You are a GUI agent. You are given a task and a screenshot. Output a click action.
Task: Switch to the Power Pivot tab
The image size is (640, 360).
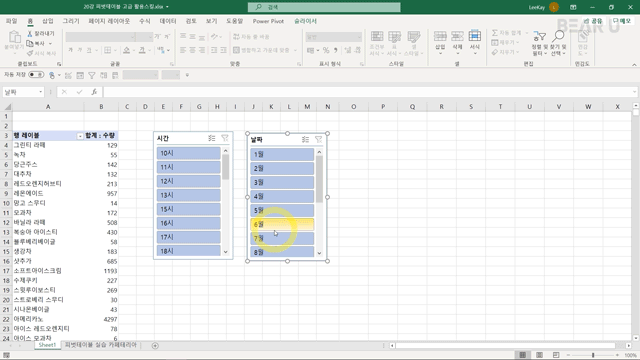(268, 21)
